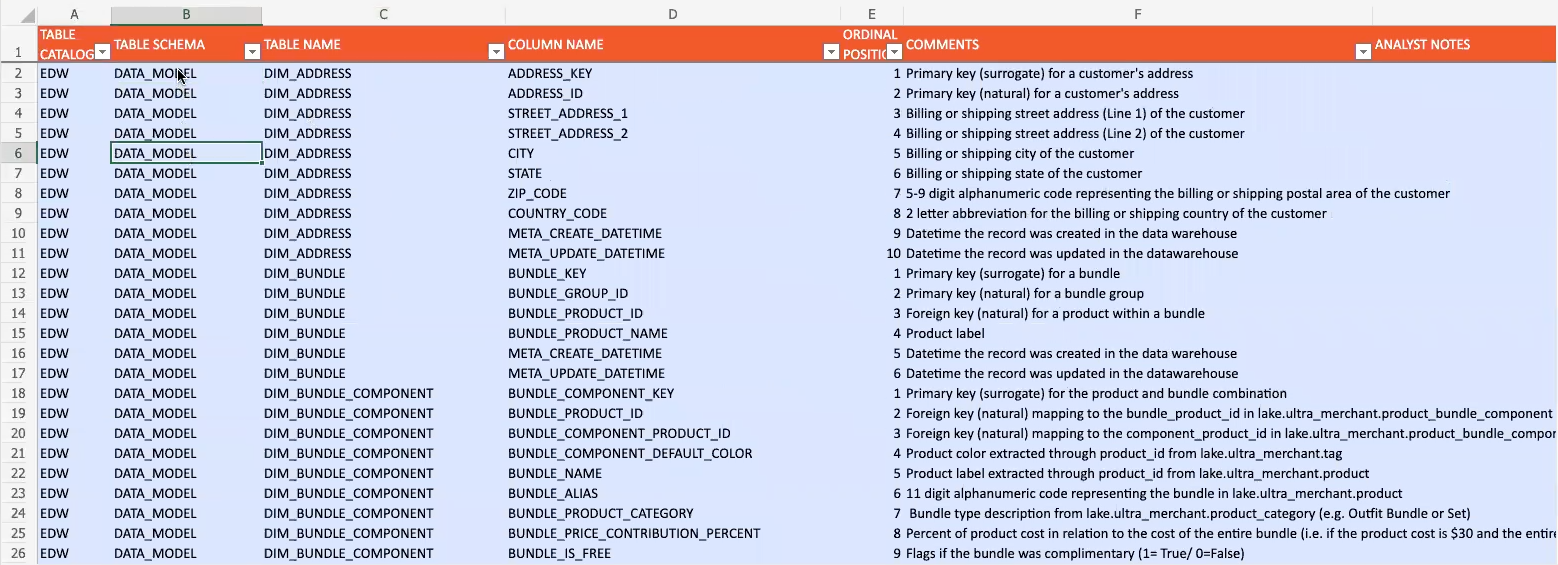
Task: Select DIM_BUNDLE table name in row 12
Action: click(384, 273)
